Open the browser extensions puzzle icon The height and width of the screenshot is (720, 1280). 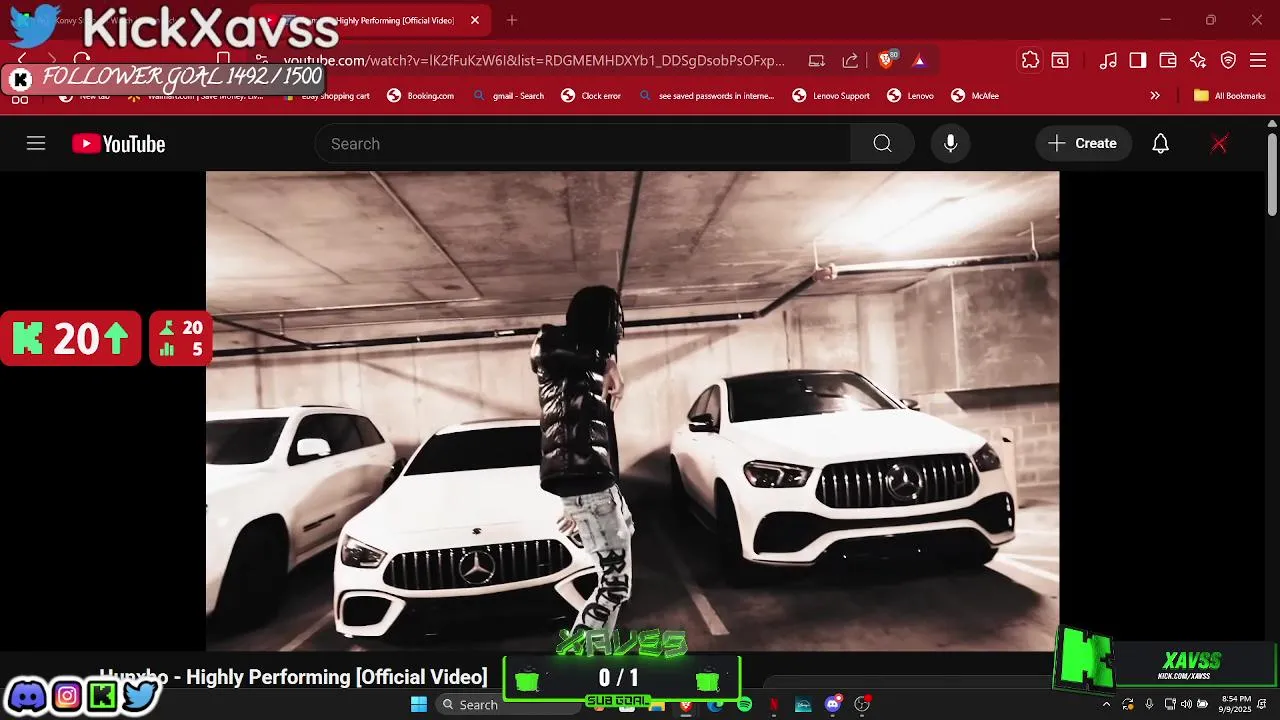coord(1030,60)
